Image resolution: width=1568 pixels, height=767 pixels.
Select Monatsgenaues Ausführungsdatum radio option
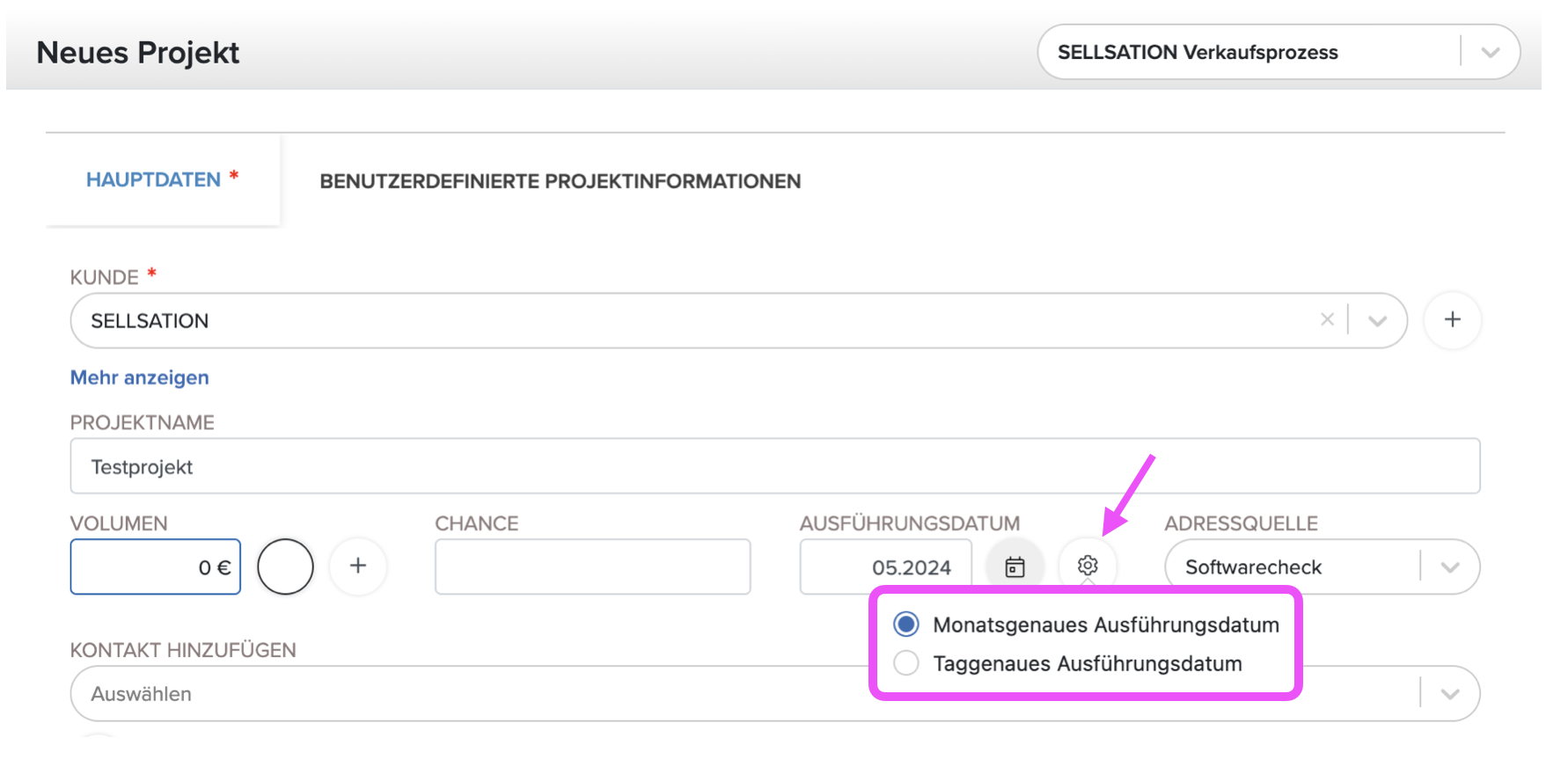point(906,625)
